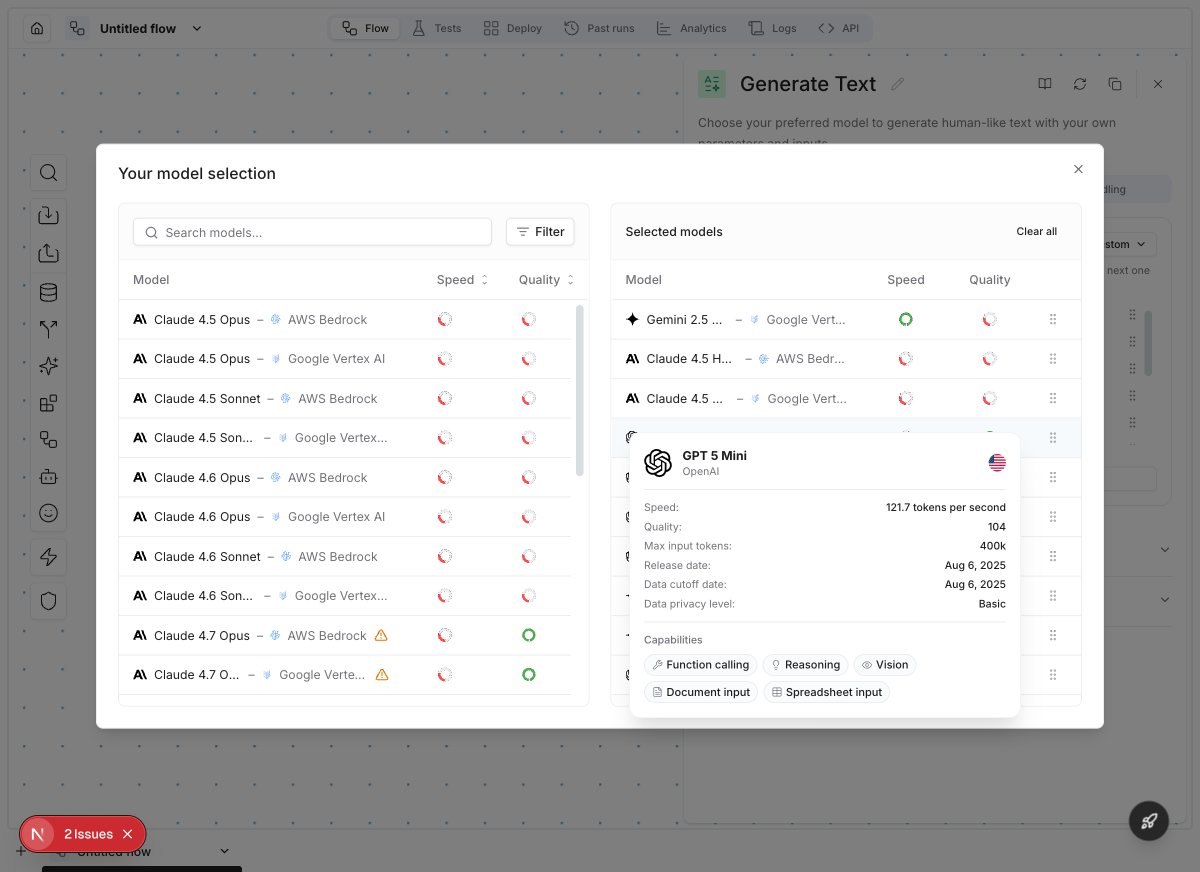
Task: Click the duplicate copy icon in Generate Text panel
Action: [x=1115, y=84]
